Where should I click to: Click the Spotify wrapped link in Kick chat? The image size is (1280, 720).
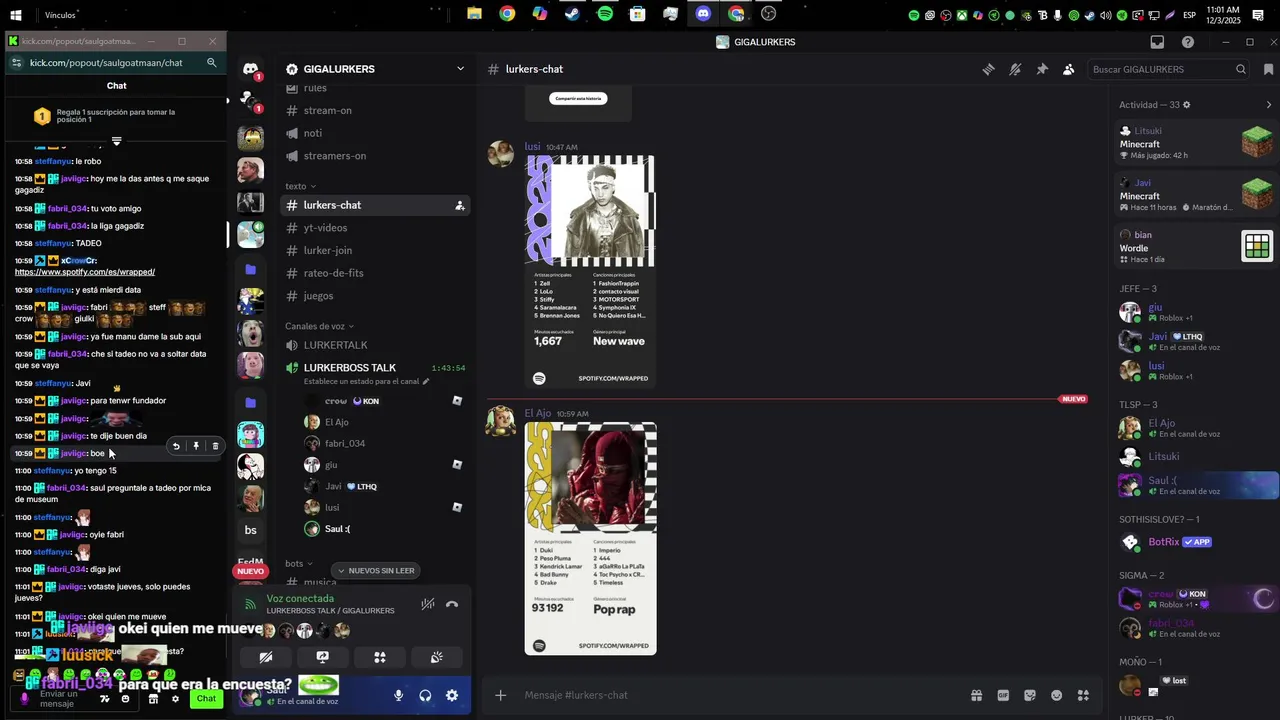coord(85,272)
